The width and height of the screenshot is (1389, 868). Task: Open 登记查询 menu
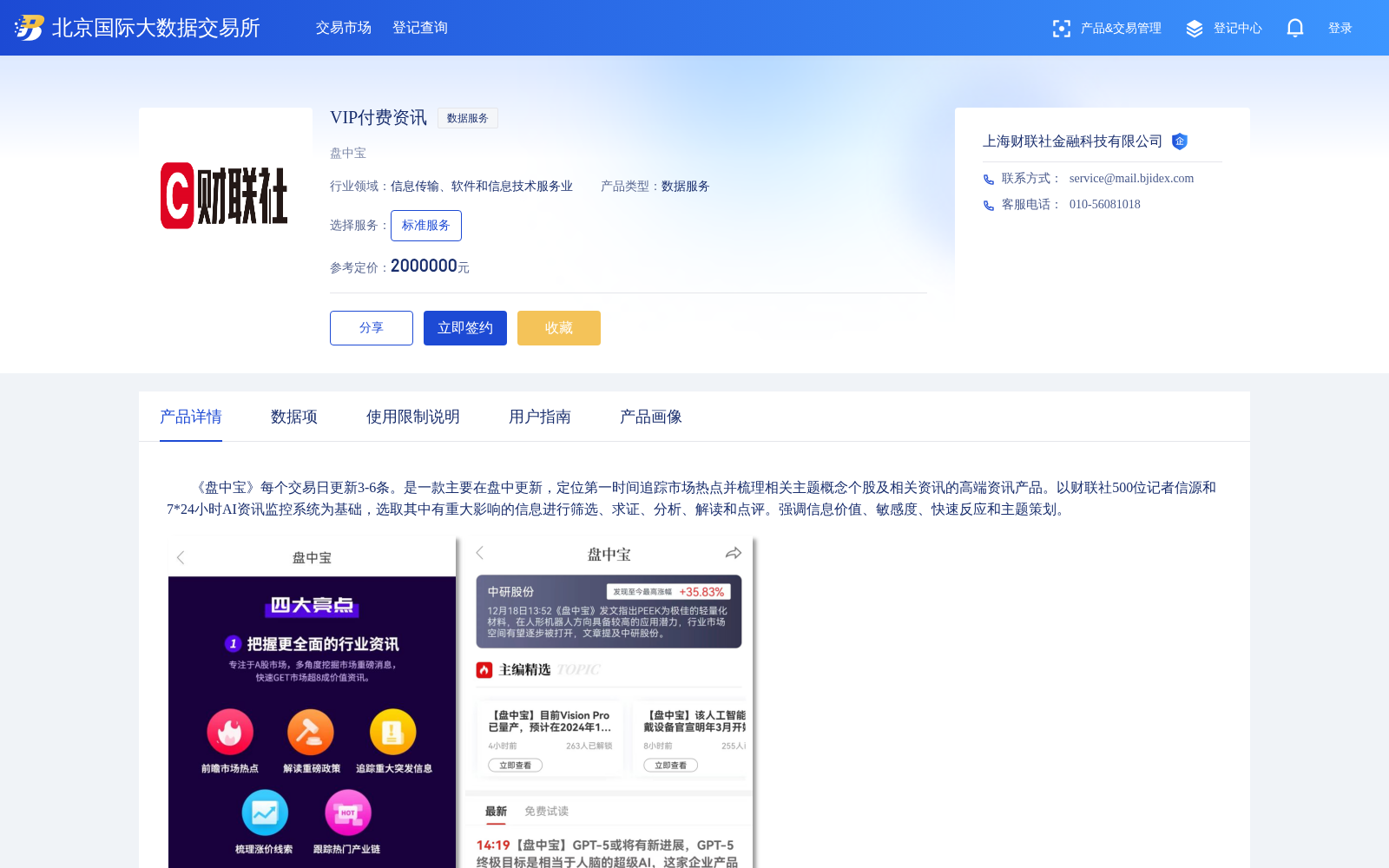420,28
